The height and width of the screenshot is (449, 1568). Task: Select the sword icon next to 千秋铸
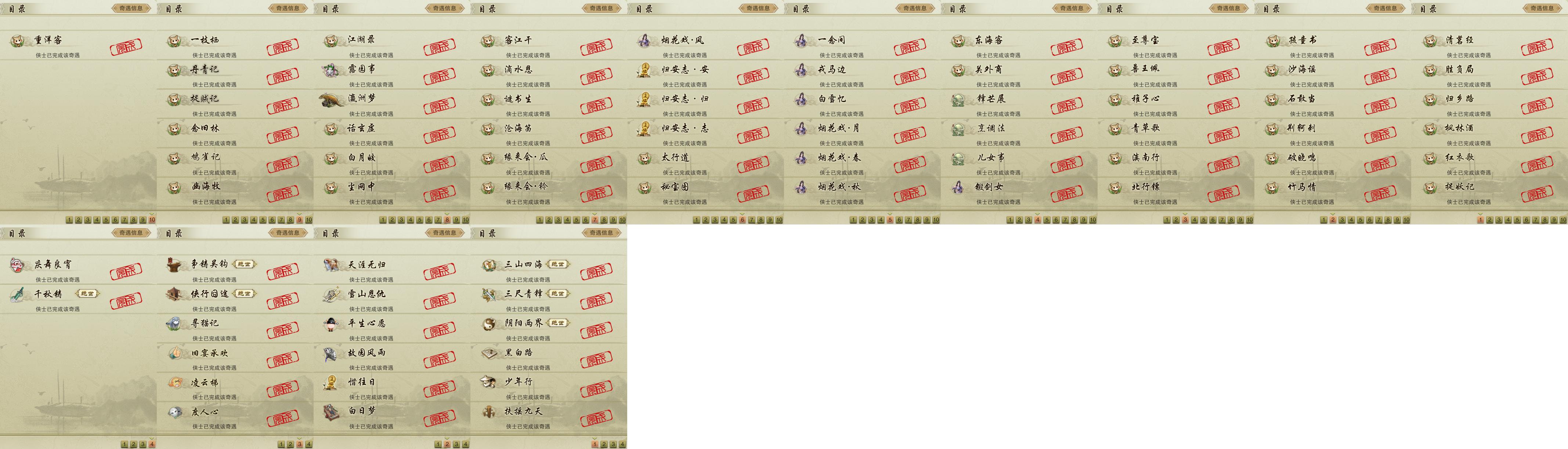17,294
